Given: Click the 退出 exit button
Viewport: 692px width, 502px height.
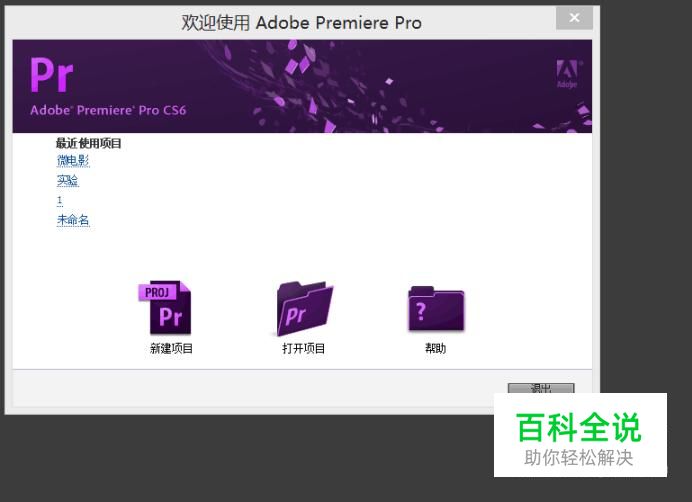Looking at the screenshot, I should 541,388.
